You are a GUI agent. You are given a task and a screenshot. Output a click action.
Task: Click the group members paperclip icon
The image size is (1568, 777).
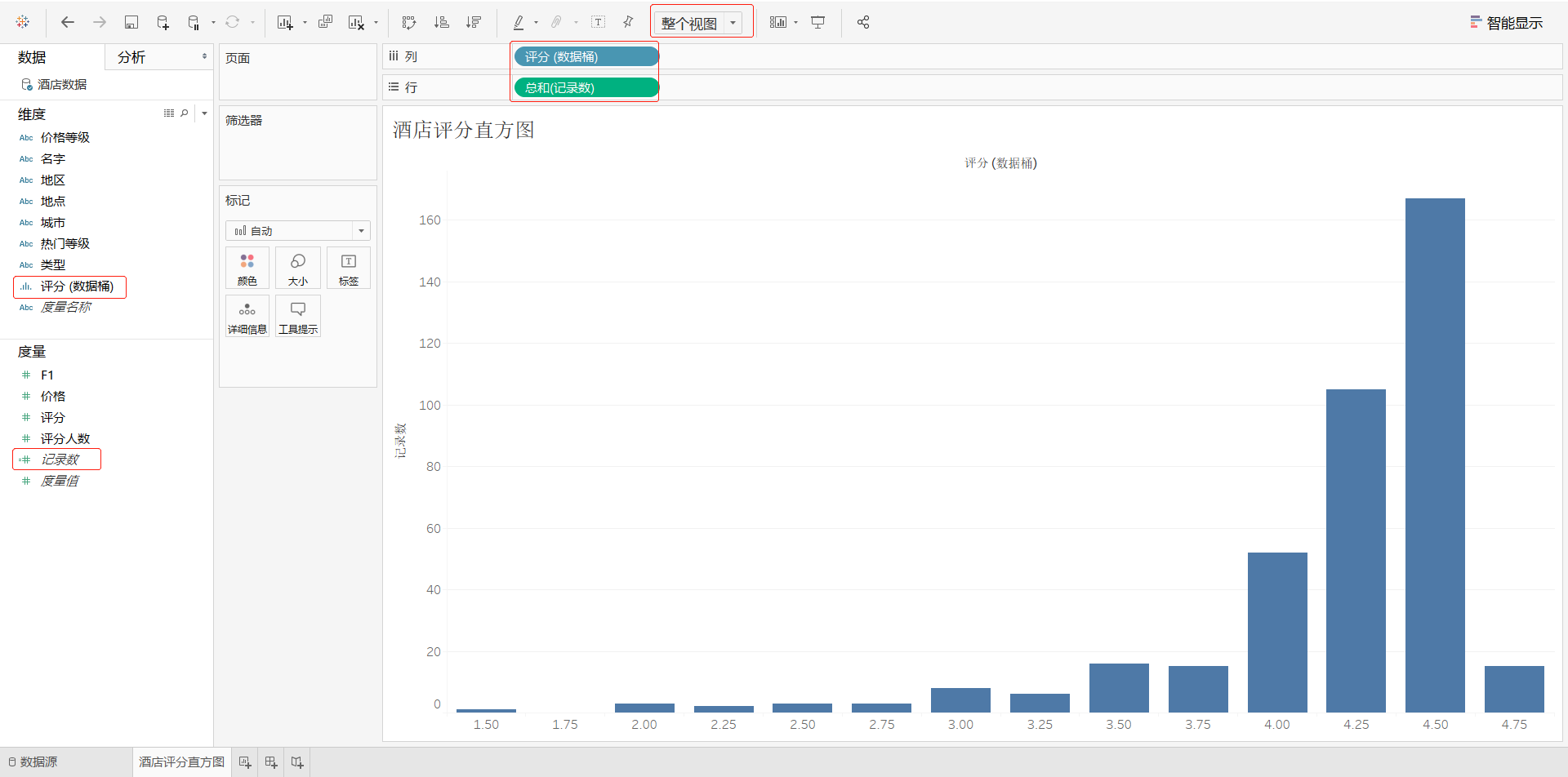(557, 22)
